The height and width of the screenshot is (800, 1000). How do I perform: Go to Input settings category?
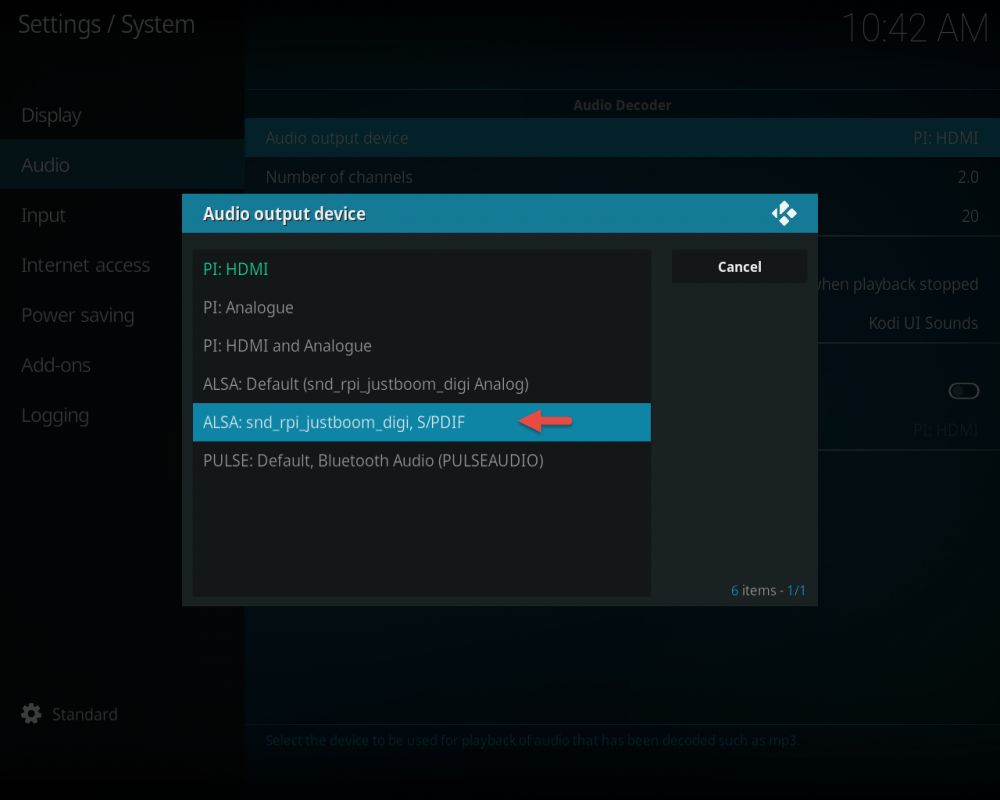pyautogui.click(x=44, y=215)
